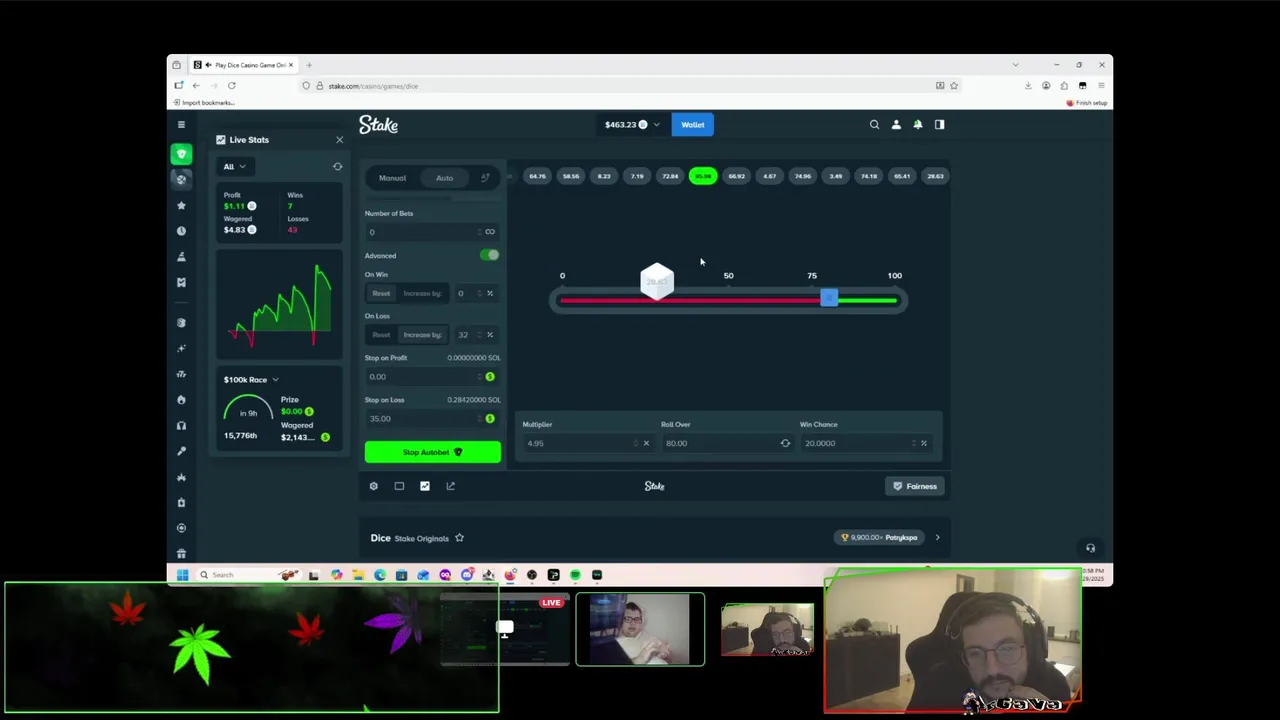1280x720 pixels.
Task: Open the notifications bell icon
Action: point(918,125)
